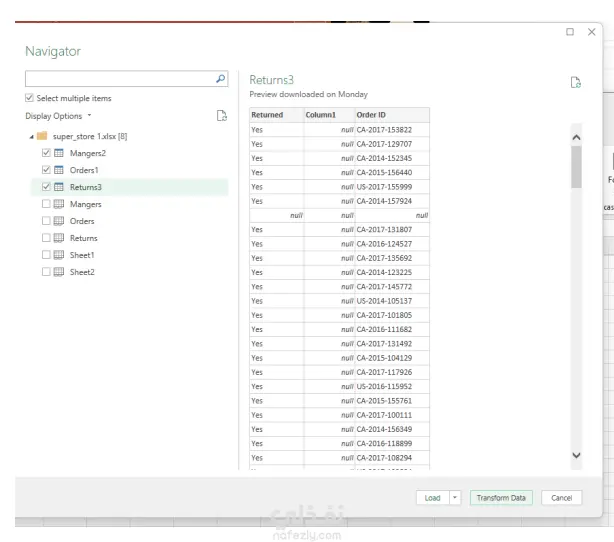
Task: Click the Returns sheet icon
Action: coord(59,238)
